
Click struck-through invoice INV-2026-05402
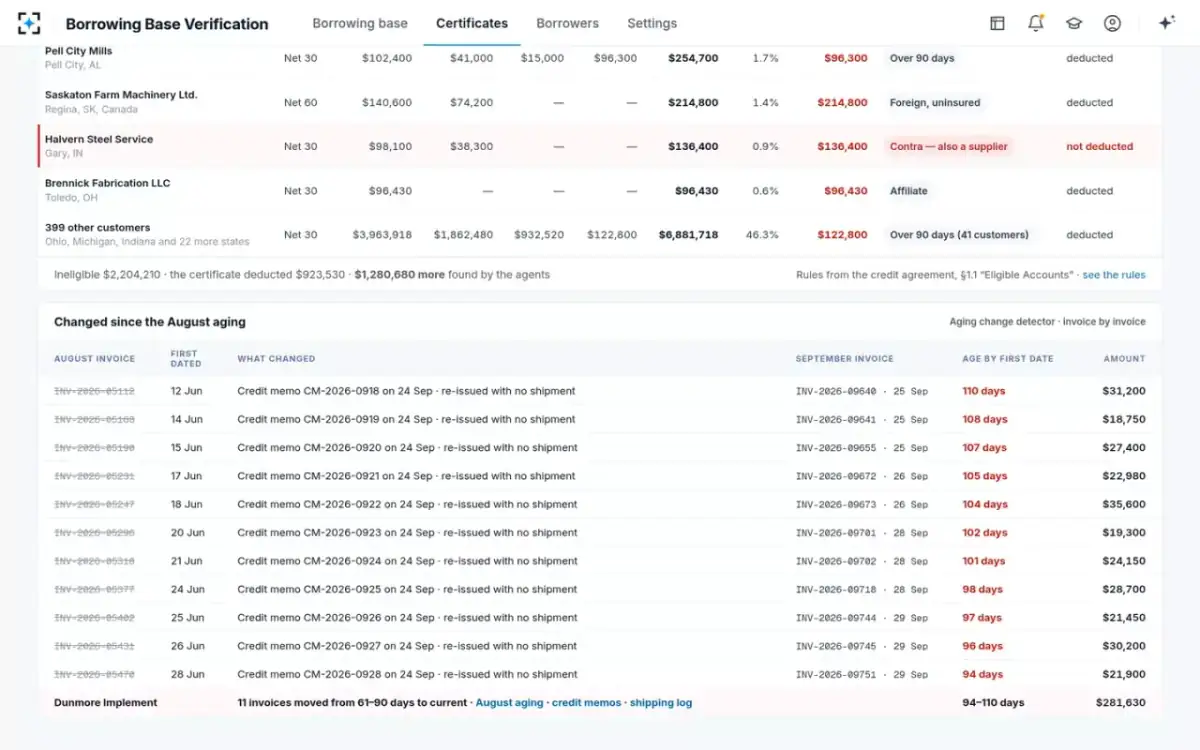tap(94, 618)
